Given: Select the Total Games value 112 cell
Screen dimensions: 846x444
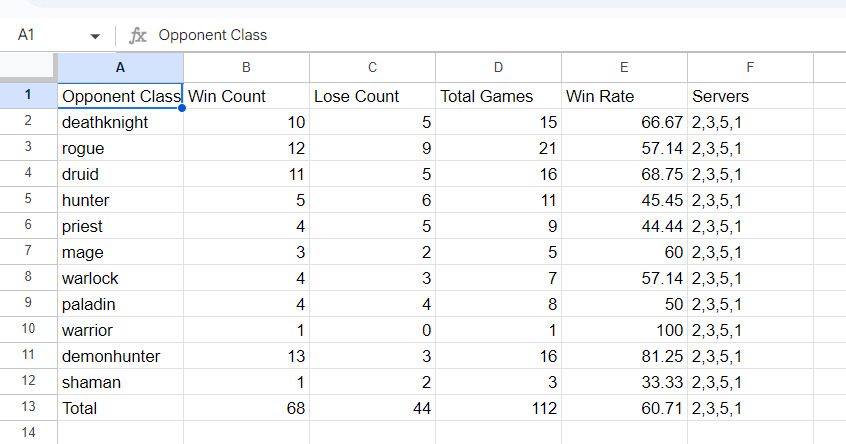Looking at the screenshot, I should [499, 408].
